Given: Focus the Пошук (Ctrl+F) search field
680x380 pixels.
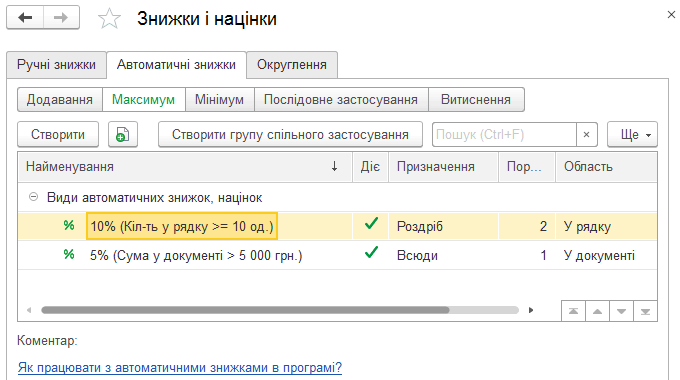Looking at the screenshot, I should (x=504, y=134).
